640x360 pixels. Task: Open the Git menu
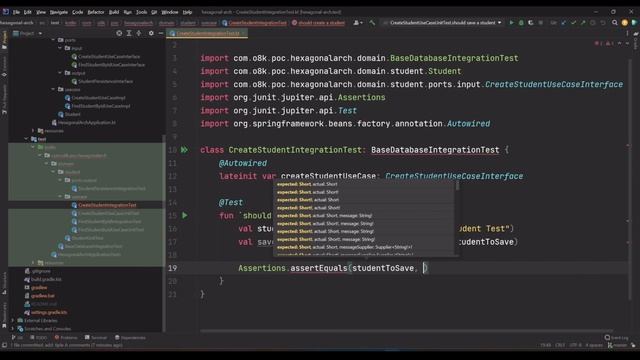pyautogui.click(x=154, y=12)
